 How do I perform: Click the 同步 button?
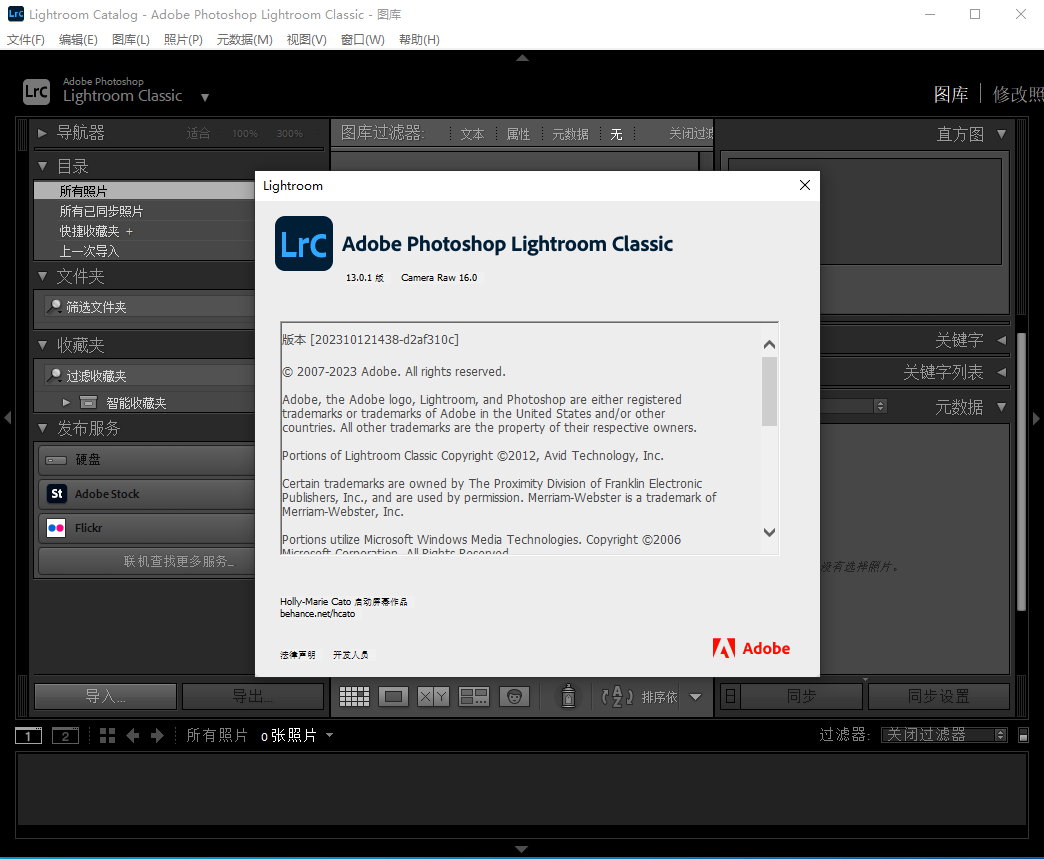802,697
